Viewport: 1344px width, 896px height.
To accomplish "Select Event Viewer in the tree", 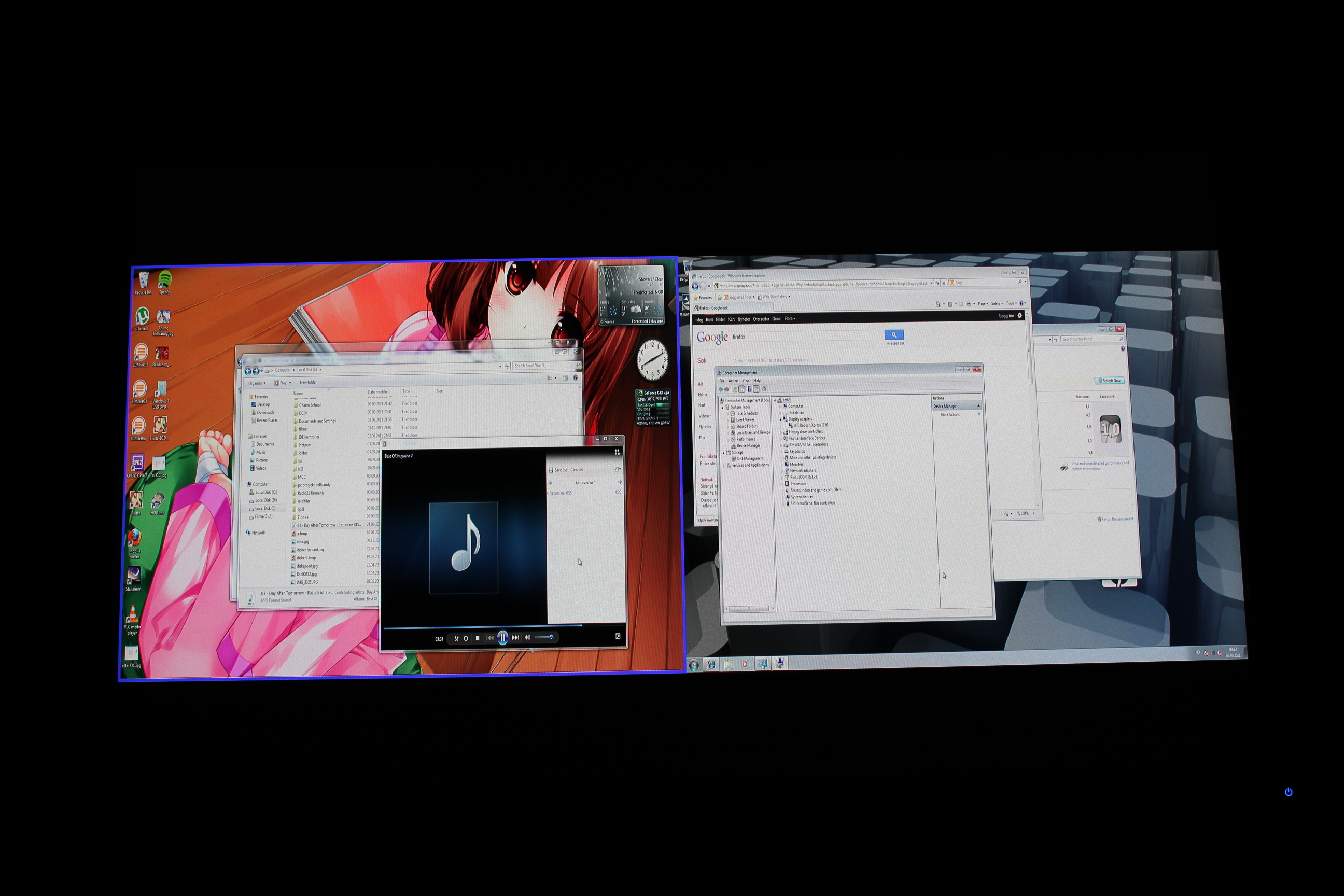I will [x=743, y=420].
